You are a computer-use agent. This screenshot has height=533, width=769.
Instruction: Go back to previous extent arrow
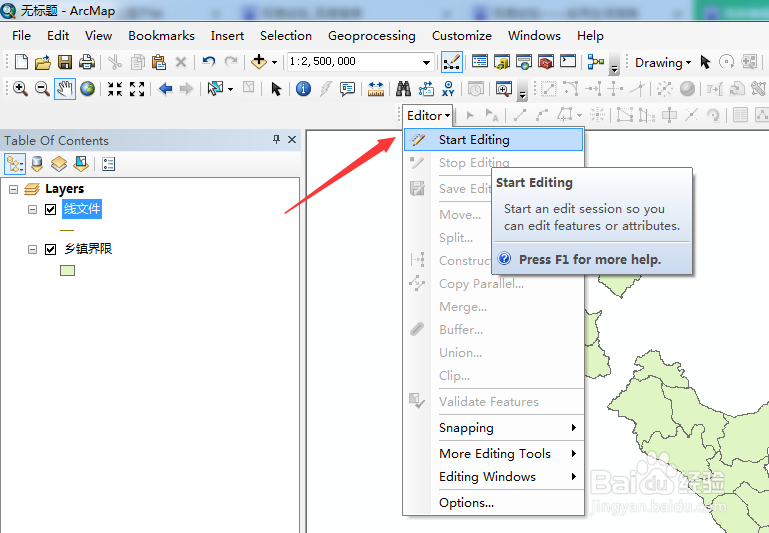point(166,89)
